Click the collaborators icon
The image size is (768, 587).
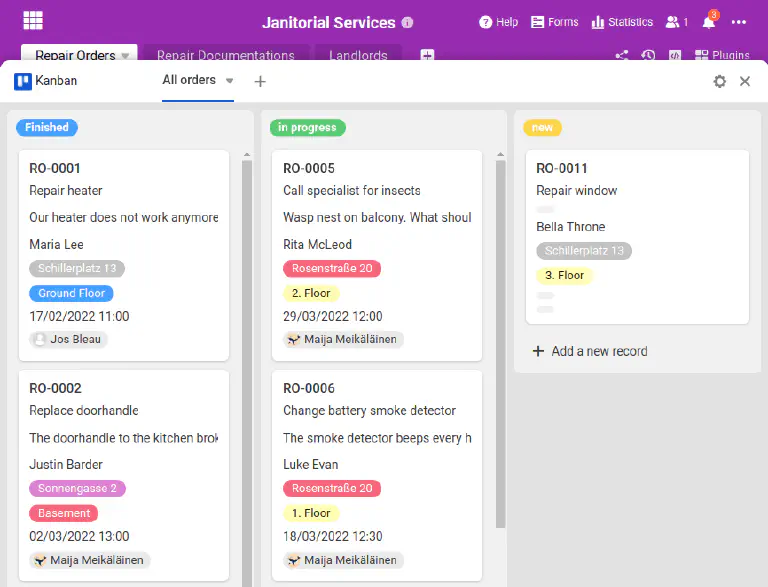[677, 22]
